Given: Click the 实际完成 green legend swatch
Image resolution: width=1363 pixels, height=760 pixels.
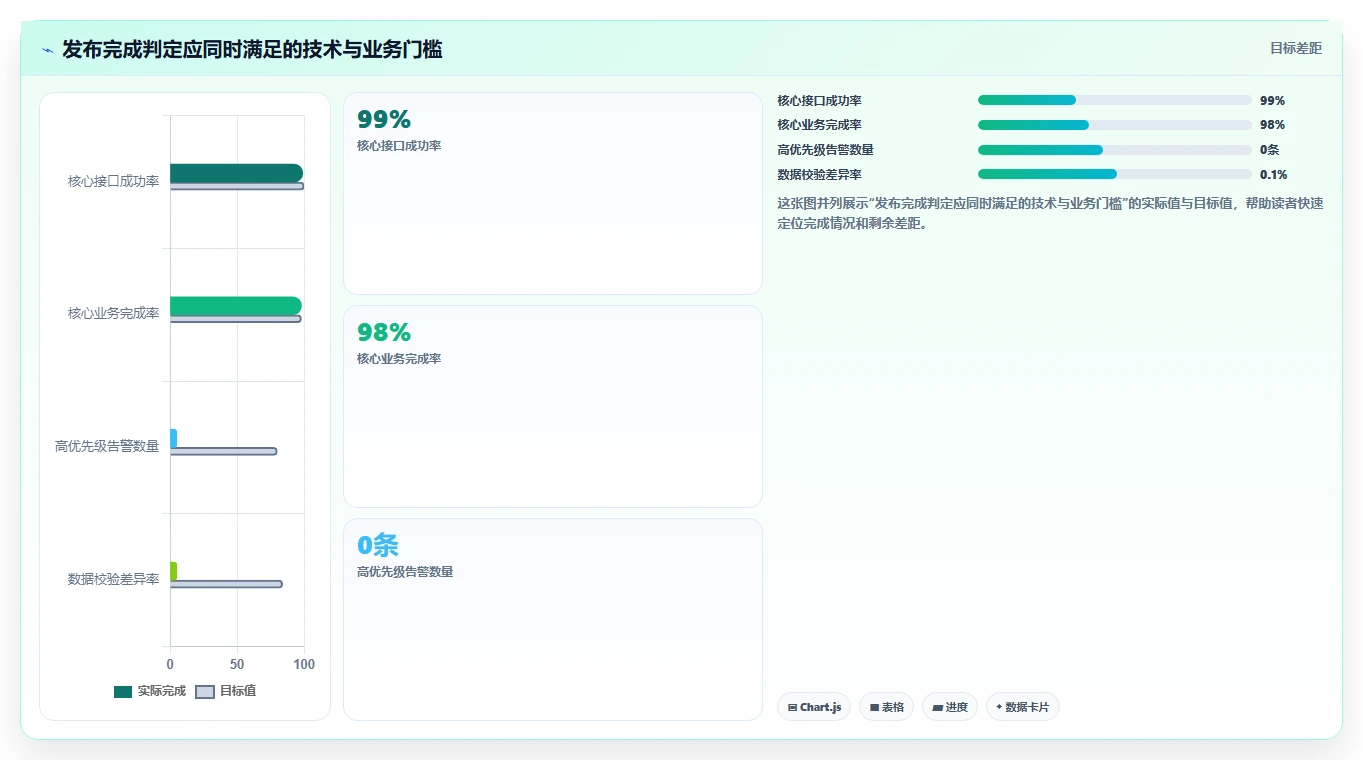Looking at the screenshot, I should tap(123, 692).
